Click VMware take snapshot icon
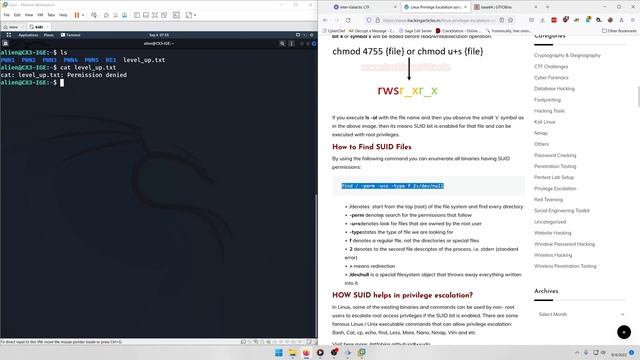 pos(106,15)
